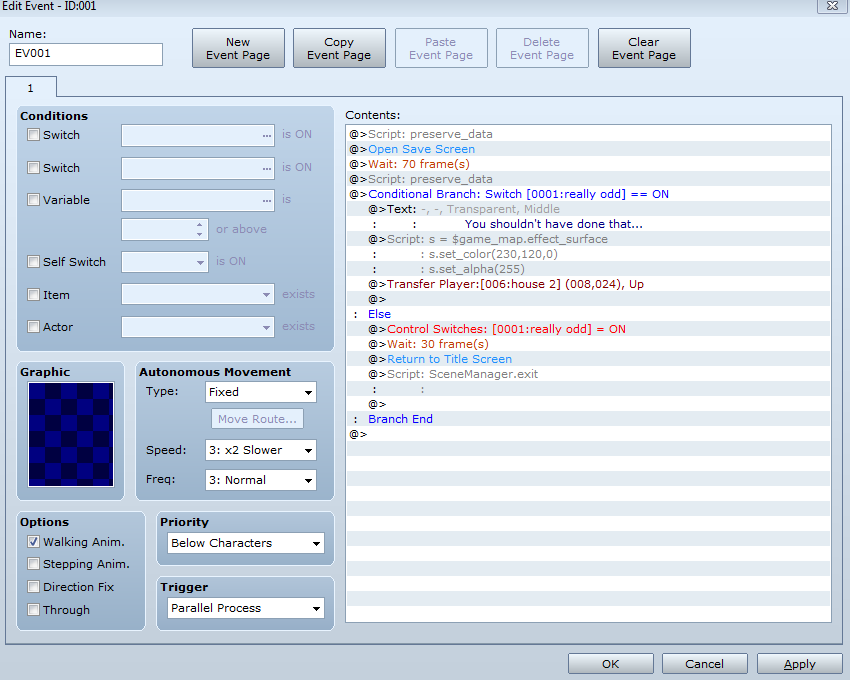Select the 'Branch End' line

coord(588,419)
